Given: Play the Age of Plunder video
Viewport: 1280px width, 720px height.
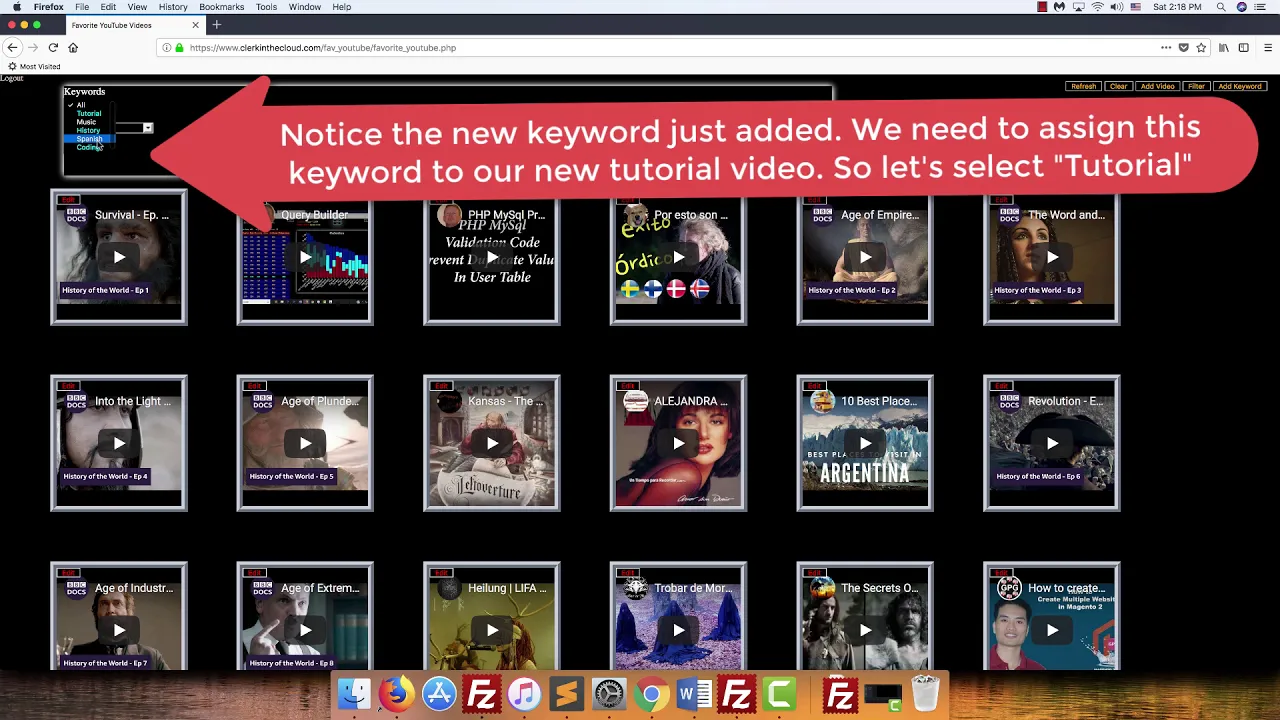Looking at the screenshot, I should click(x=305, y=443).
